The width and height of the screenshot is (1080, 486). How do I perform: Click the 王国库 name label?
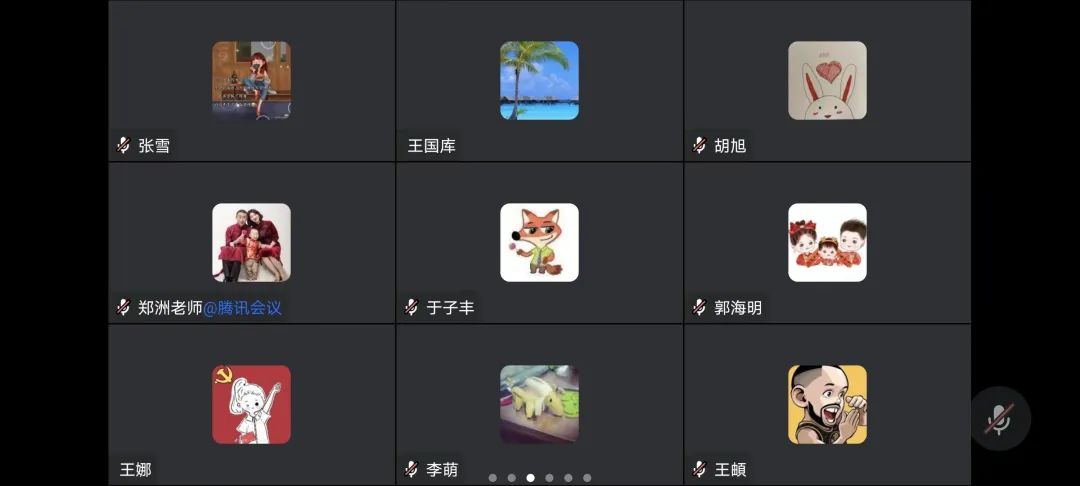431,146
